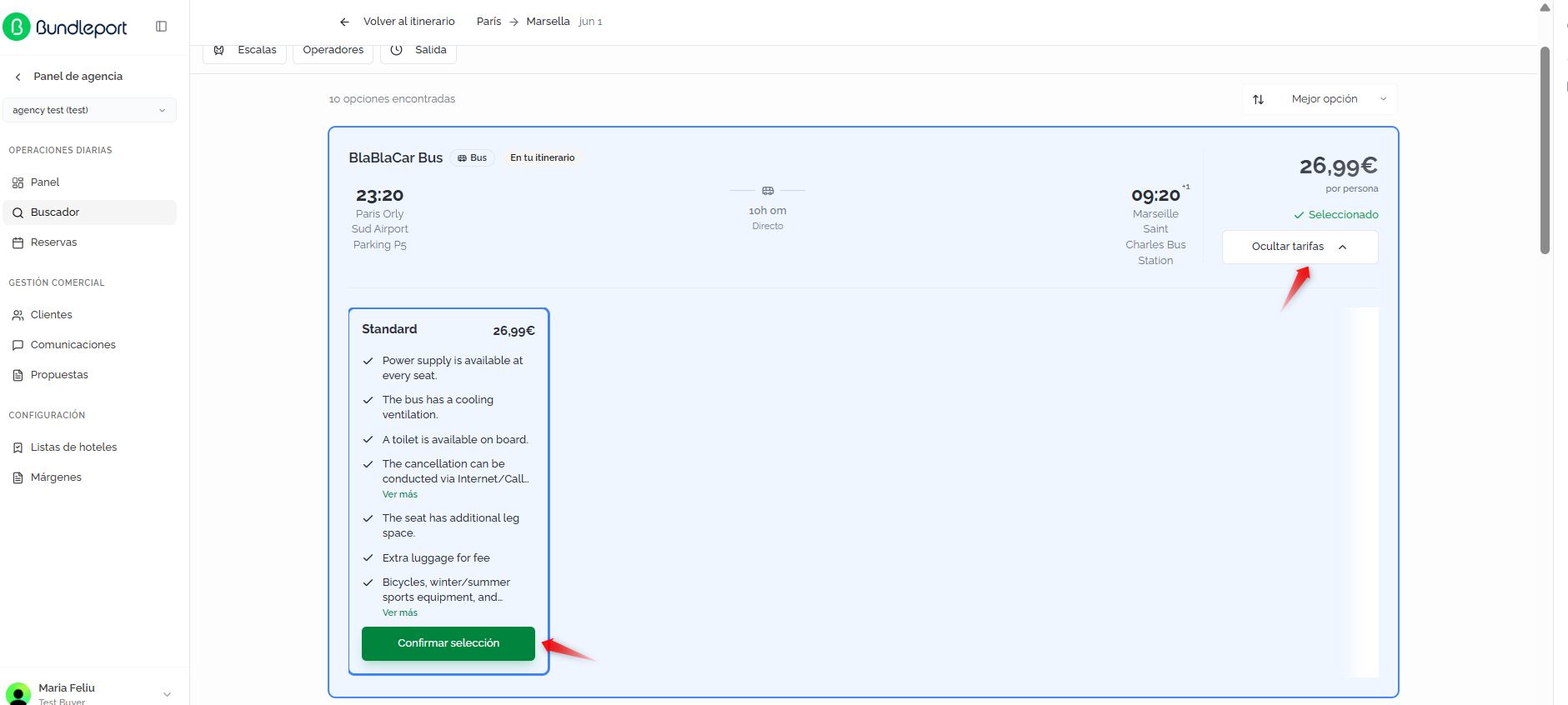
Task: Open the Escalas filter
Action: [x=245, y=50]
